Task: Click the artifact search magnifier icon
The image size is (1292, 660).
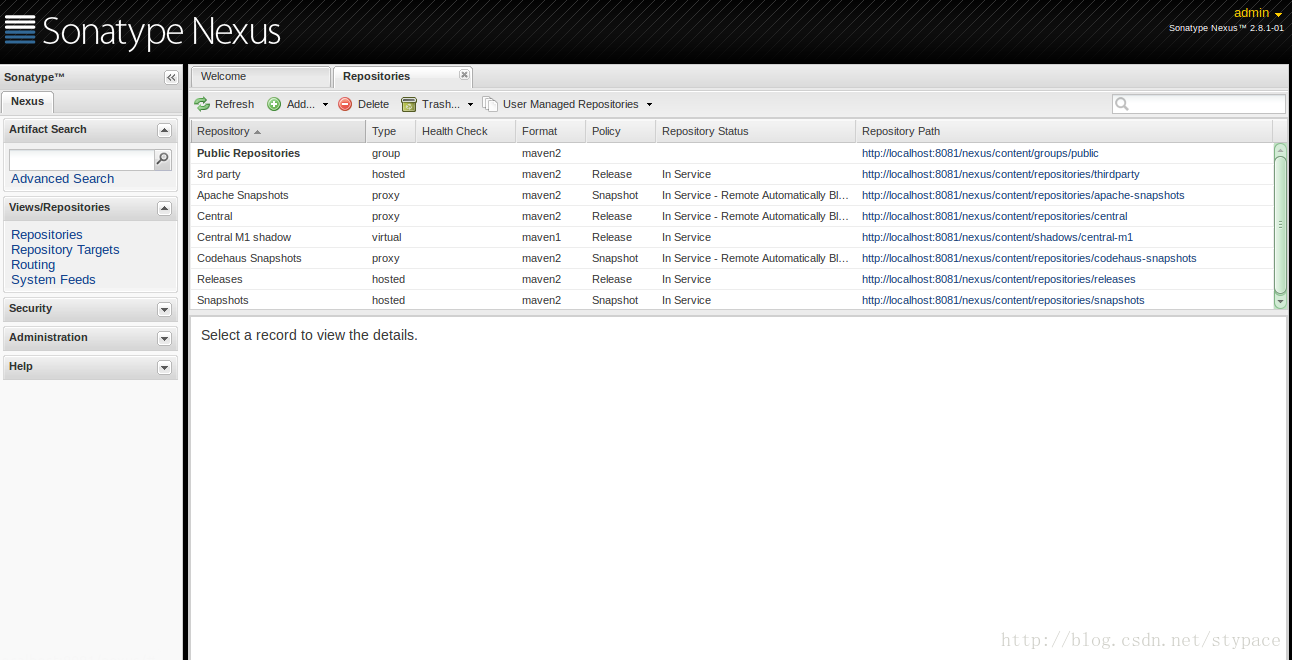Action: (162, 159)
